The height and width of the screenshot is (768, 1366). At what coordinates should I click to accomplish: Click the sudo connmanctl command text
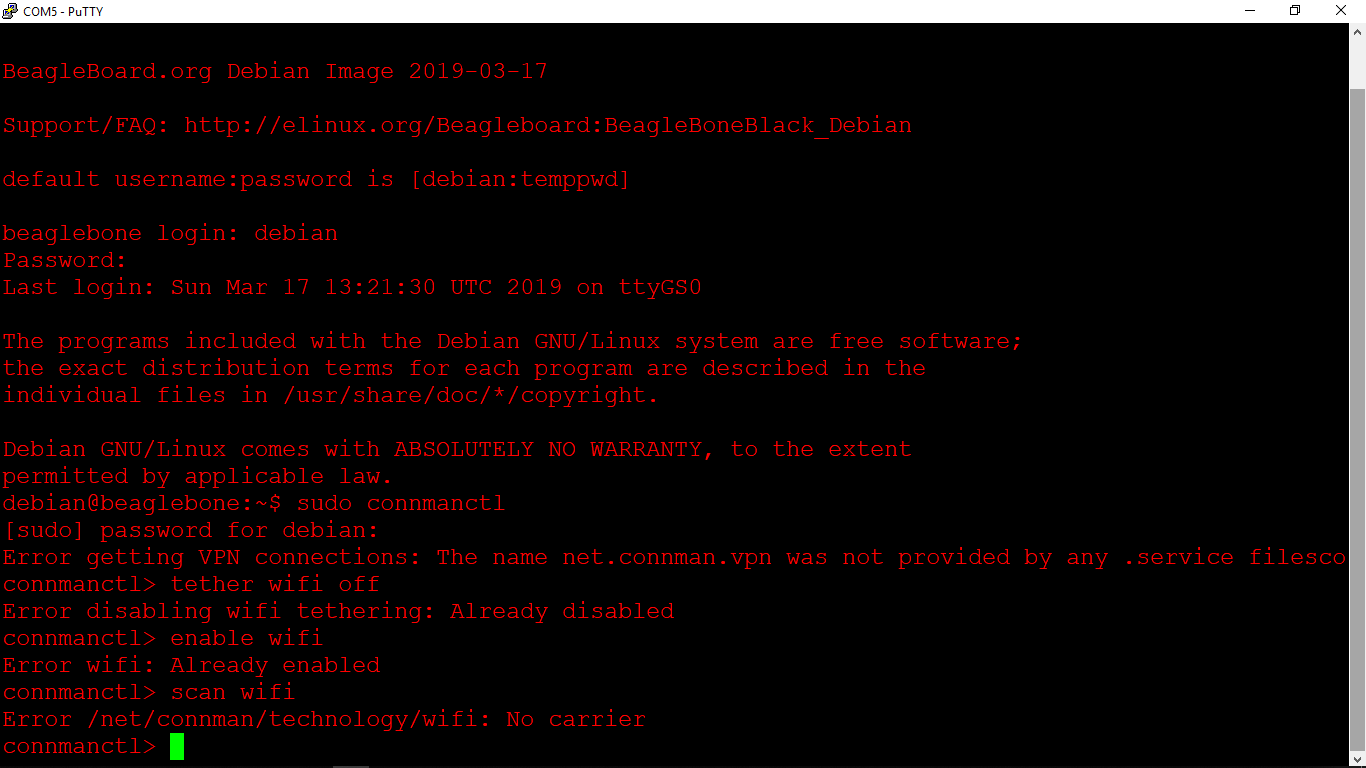(399, 503)
